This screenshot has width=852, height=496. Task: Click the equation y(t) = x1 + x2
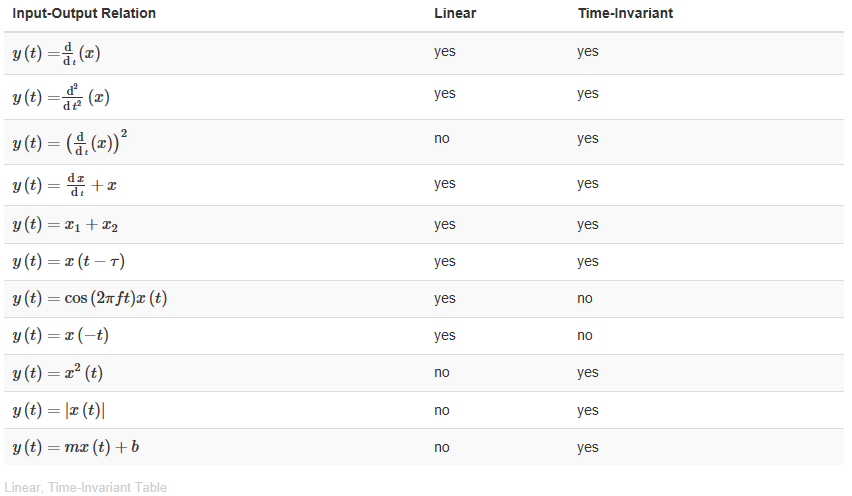coord(68,225)
